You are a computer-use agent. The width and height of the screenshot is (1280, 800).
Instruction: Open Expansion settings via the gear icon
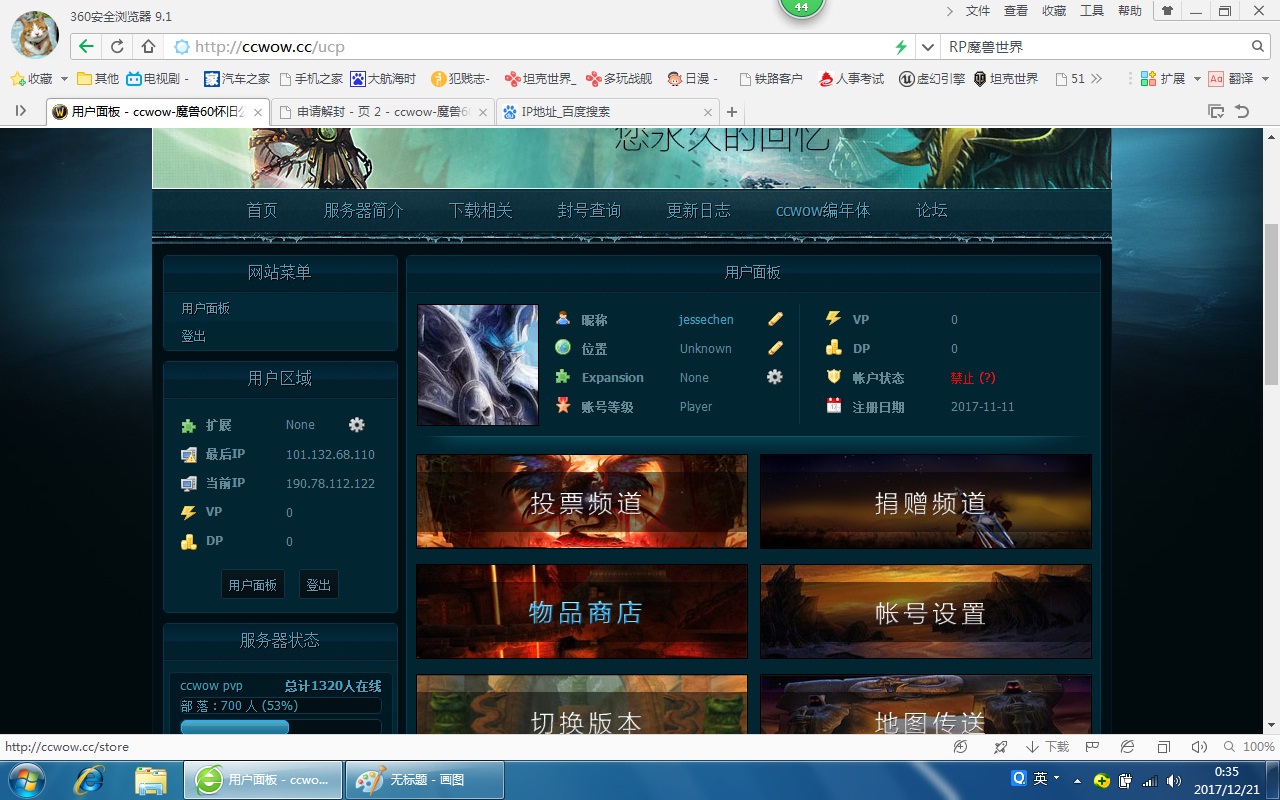[773, 377]
